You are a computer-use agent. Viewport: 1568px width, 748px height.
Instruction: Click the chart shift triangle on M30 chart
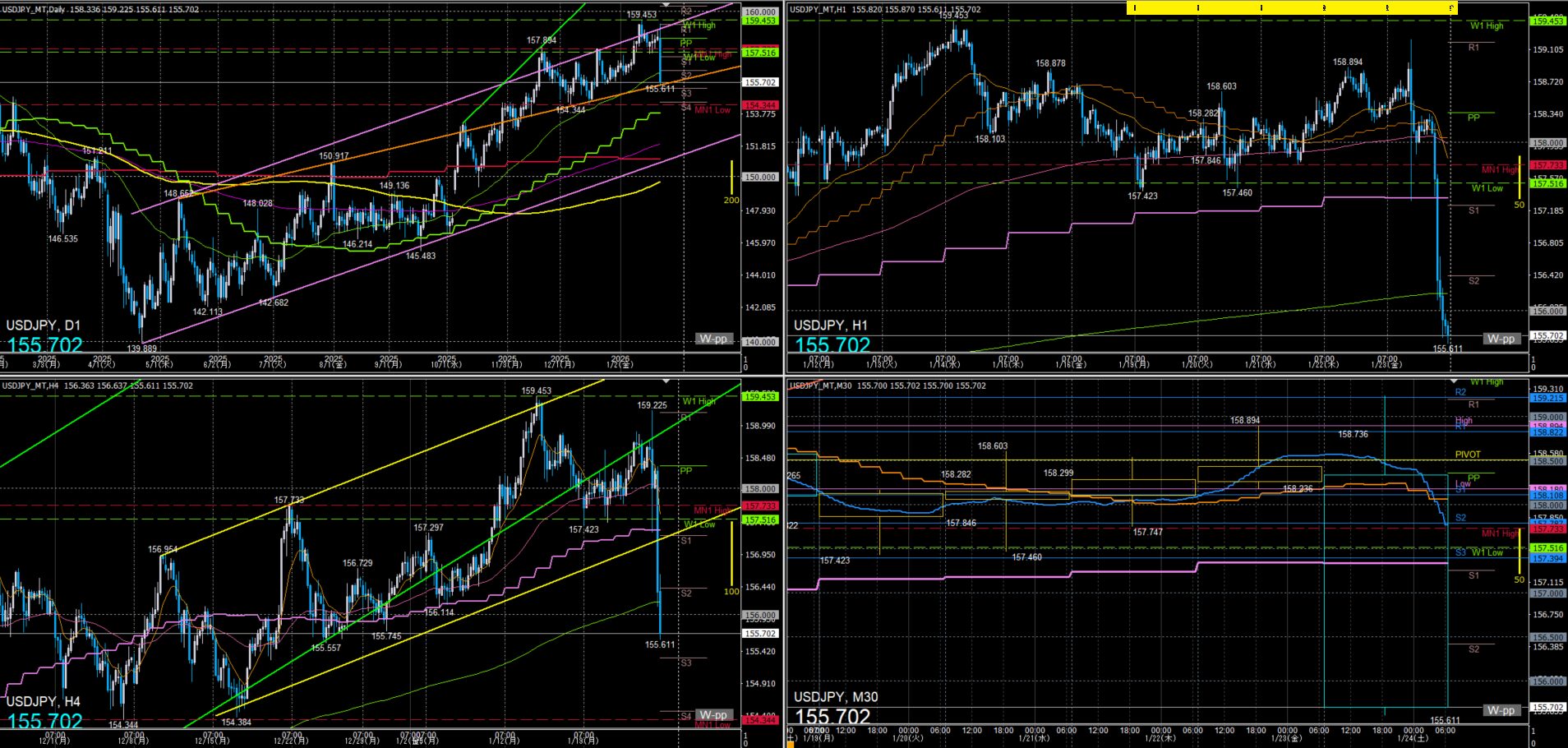[x=1454, y=382]
